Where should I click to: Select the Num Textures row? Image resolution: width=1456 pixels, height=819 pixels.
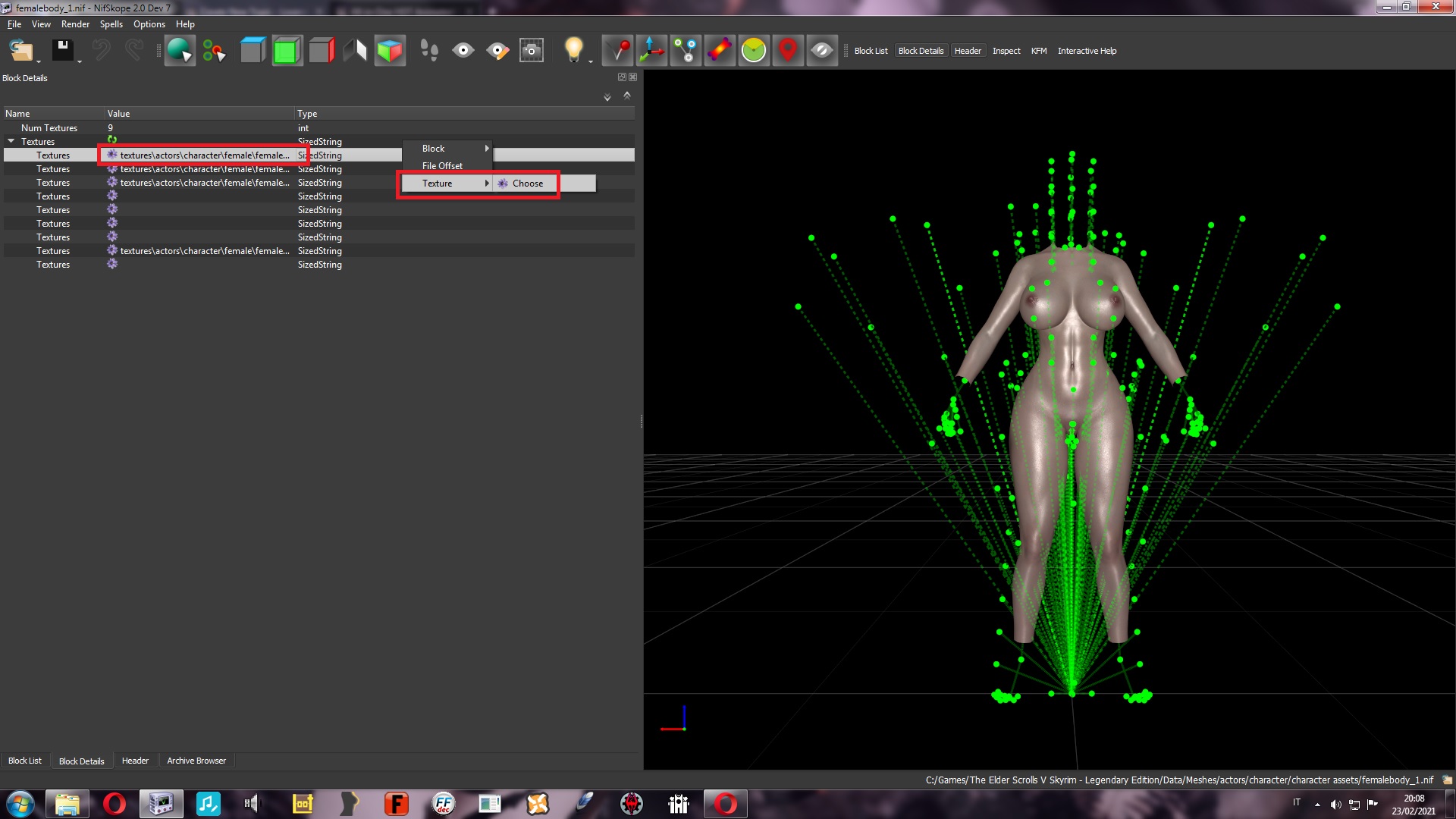coord(319,128)
